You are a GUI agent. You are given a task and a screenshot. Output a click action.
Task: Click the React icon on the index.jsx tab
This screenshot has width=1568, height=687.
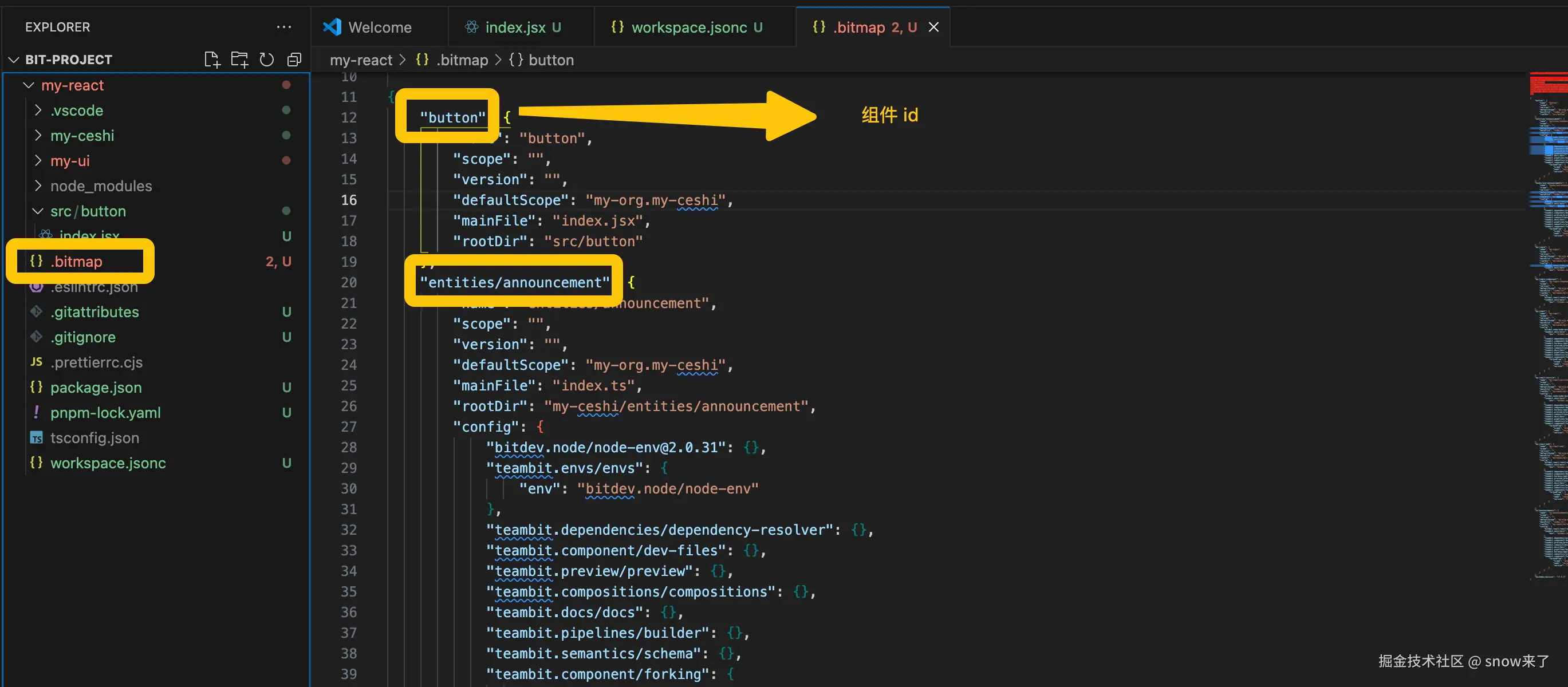point(471,27)
